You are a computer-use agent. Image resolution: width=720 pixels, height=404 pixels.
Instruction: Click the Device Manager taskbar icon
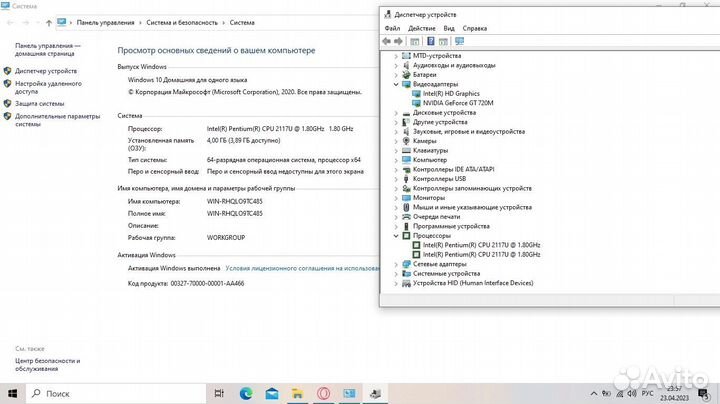coord(375,393)
